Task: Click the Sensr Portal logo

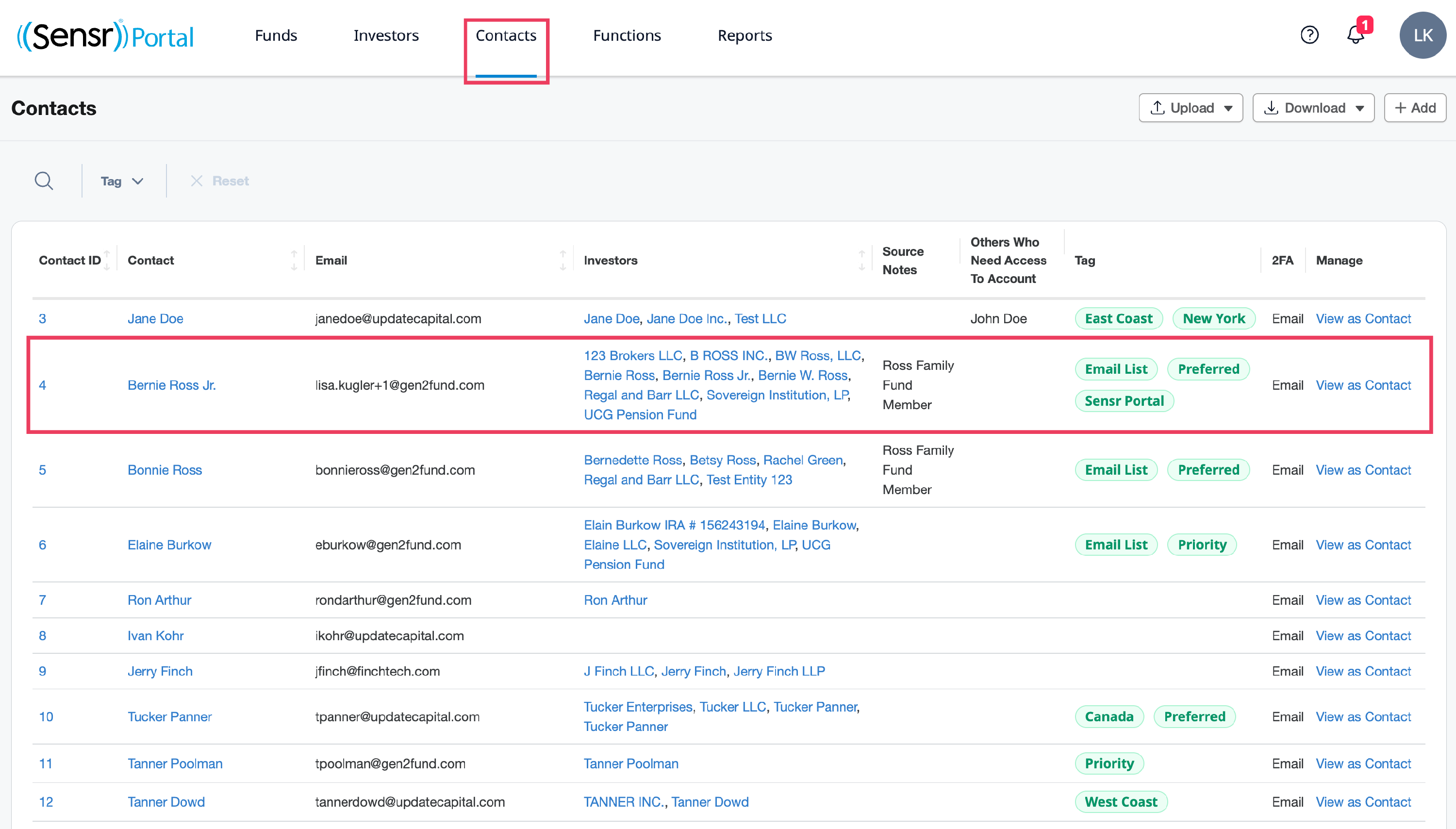Action: (106, 35)
